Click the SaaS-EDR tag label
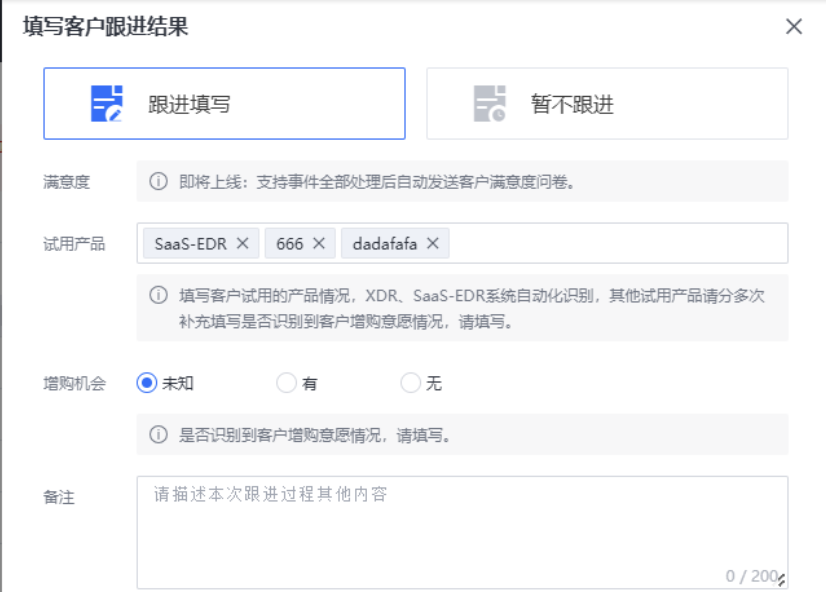Screen dimensions: 826x592 (x=188, y=243)
